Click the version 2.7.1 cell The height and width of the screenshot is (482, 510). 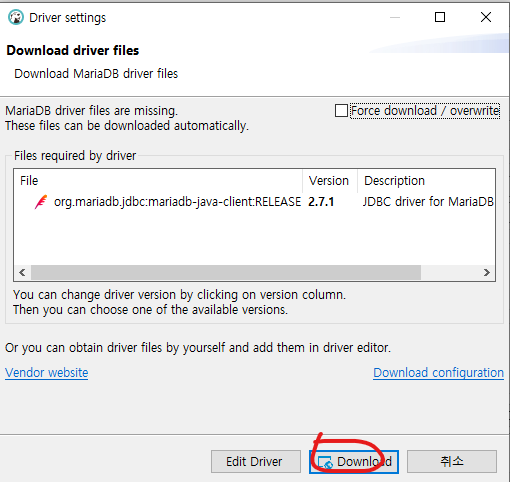[321, 202]
